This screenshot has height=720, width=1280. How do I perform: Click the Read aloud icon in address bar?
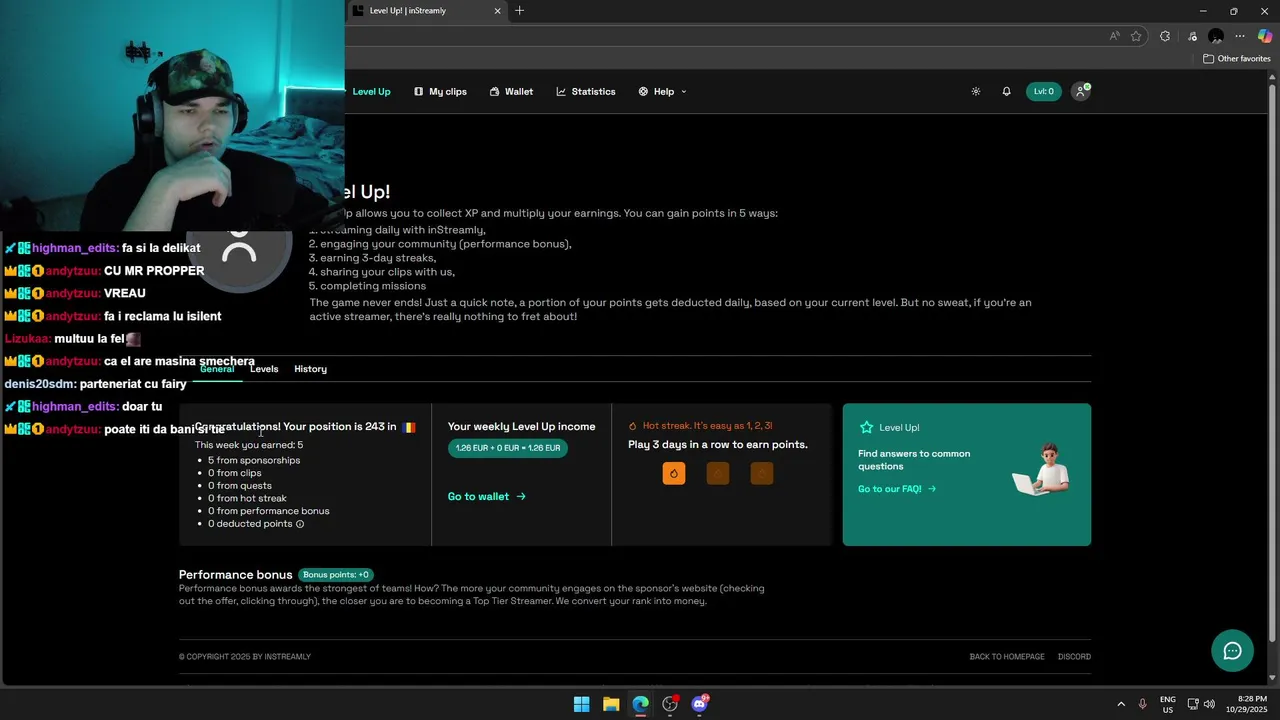click(x=1114, y=36)
